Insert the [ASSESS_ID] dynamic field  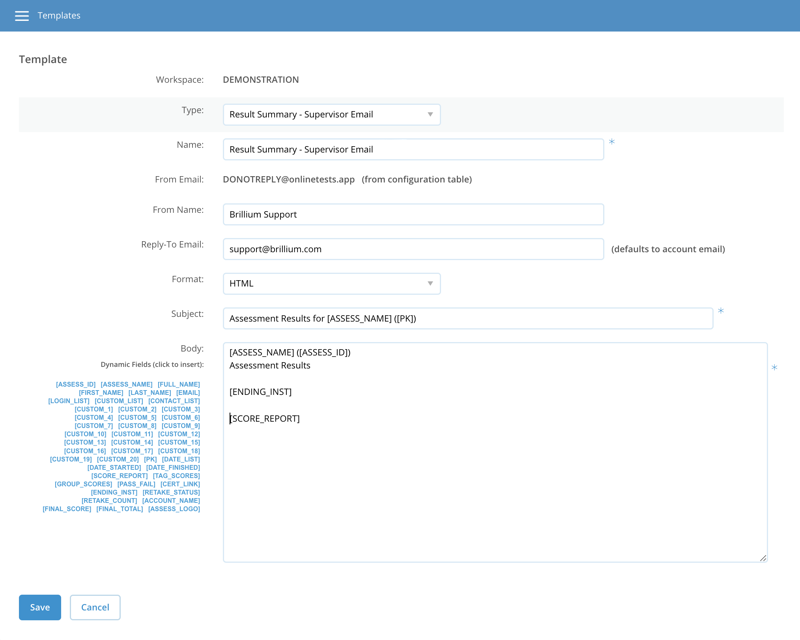pos(76,384)
